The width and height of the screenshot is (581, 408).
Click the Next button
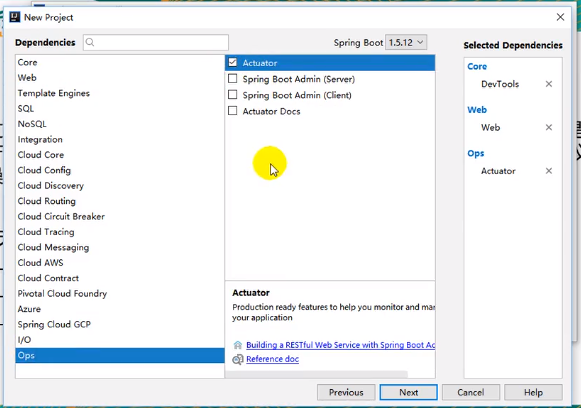click(x=408, y=392)
